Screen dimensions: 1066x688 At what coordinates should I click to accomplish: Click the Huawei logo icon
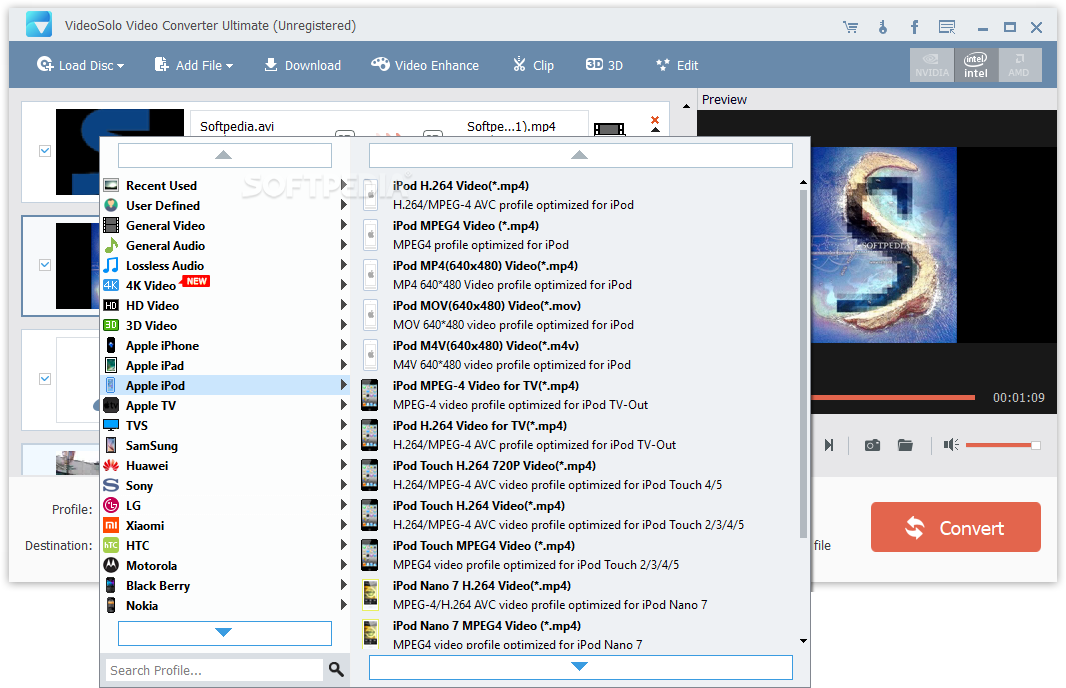click(111, 466)
